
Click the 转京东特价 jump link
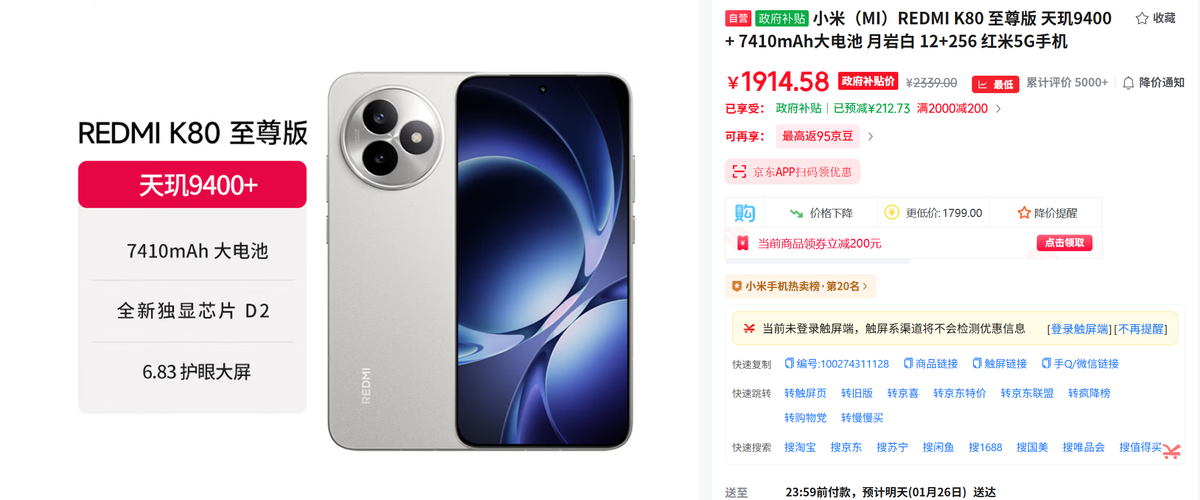click(x=960, y=393)
